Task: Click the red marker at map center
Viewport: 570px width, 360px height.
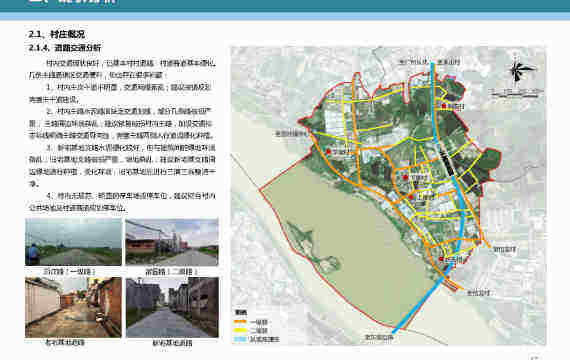Action: point(405,177)
